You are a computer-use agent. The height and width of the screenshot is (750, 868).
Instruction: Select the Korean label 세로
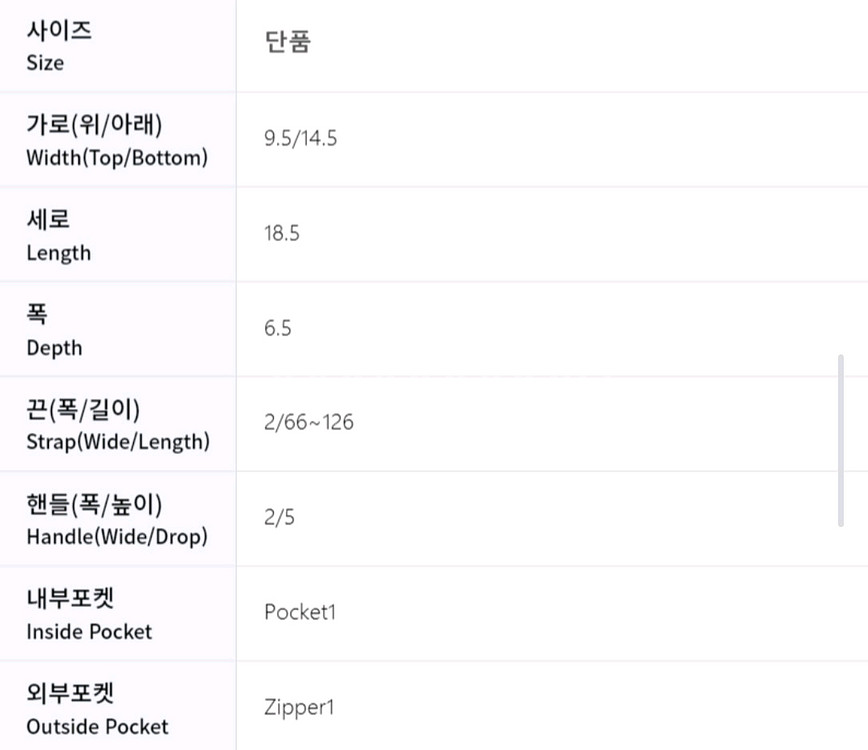click(x=48, y=221)
